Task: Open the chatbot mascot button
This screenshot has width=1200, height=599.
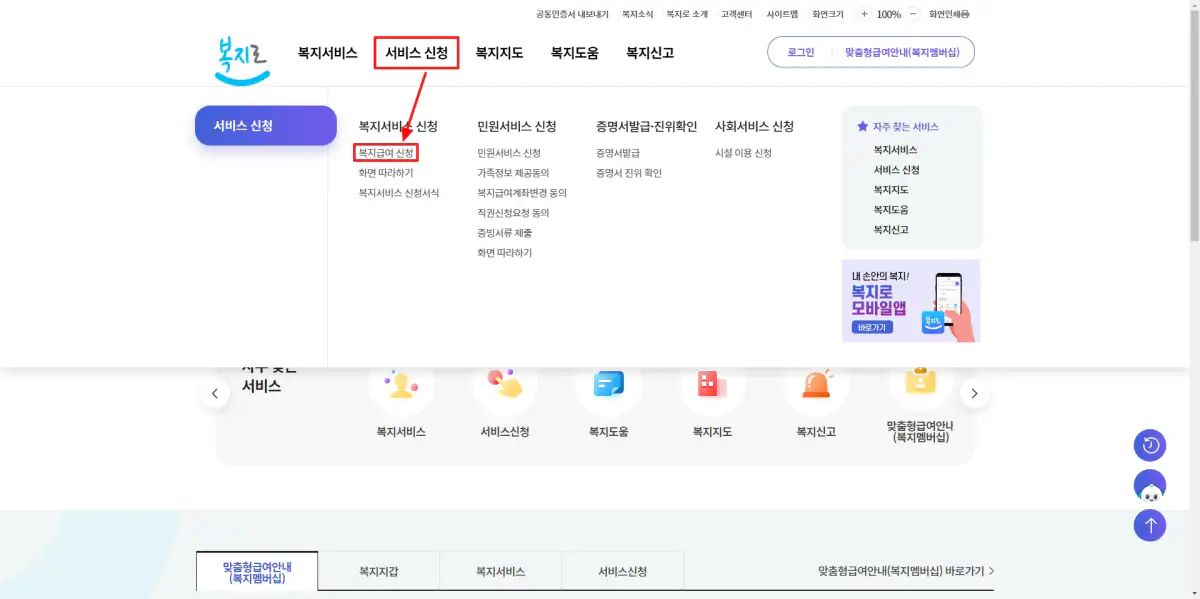Action: (x=1150, y=485)
